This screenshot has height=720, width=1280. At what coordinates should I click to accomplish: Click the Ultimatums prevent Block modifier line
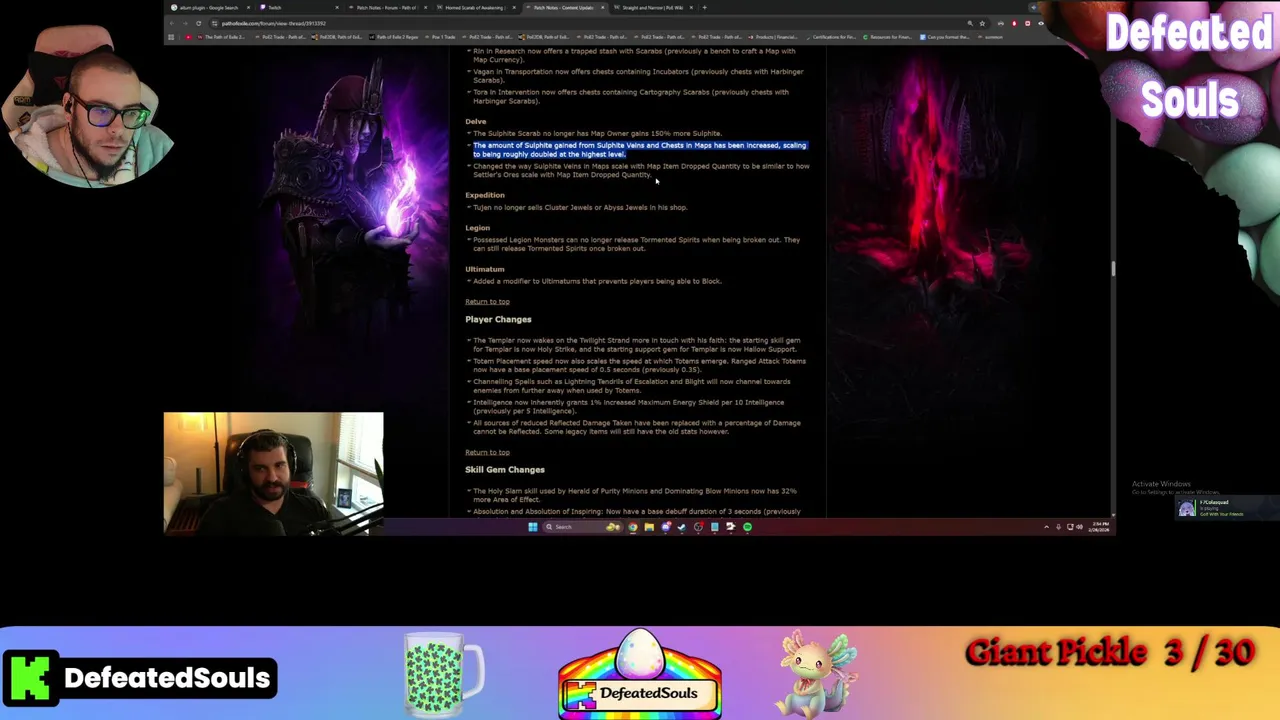point(597,281)
